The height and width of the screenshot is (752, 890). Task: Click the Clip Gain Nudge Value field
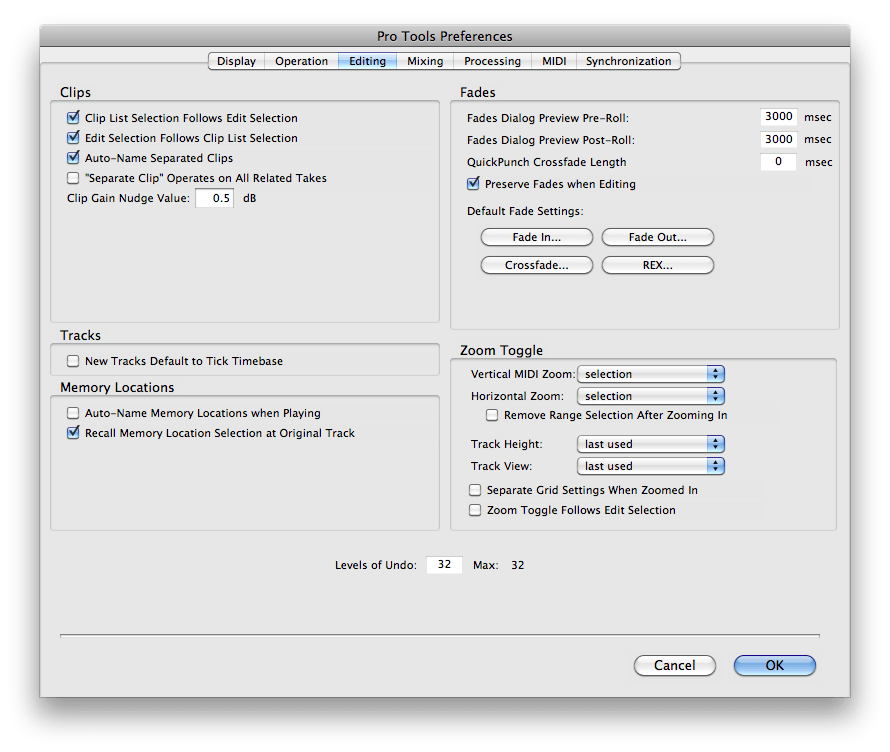(x=215, y=198)
